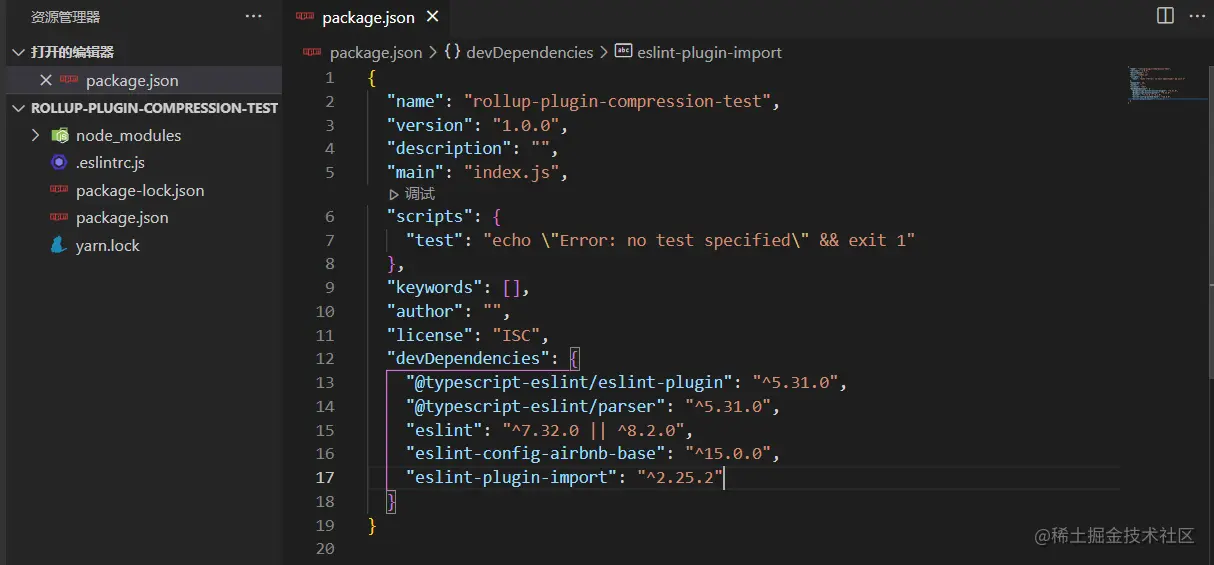Click the .eslintrc.js ESLint icon
1214x565 pixels.
tap(59, 162)
